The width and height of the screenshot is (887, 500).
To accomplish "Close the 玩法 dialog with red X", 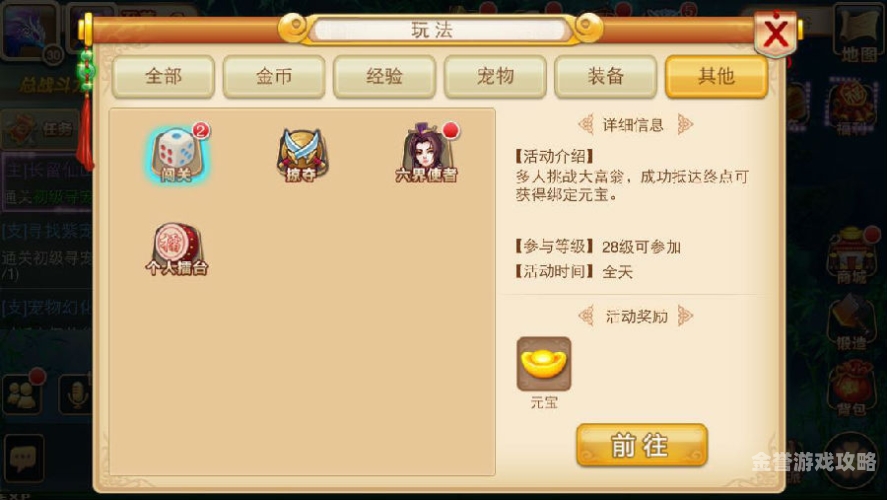I will (x=776, y=34).
